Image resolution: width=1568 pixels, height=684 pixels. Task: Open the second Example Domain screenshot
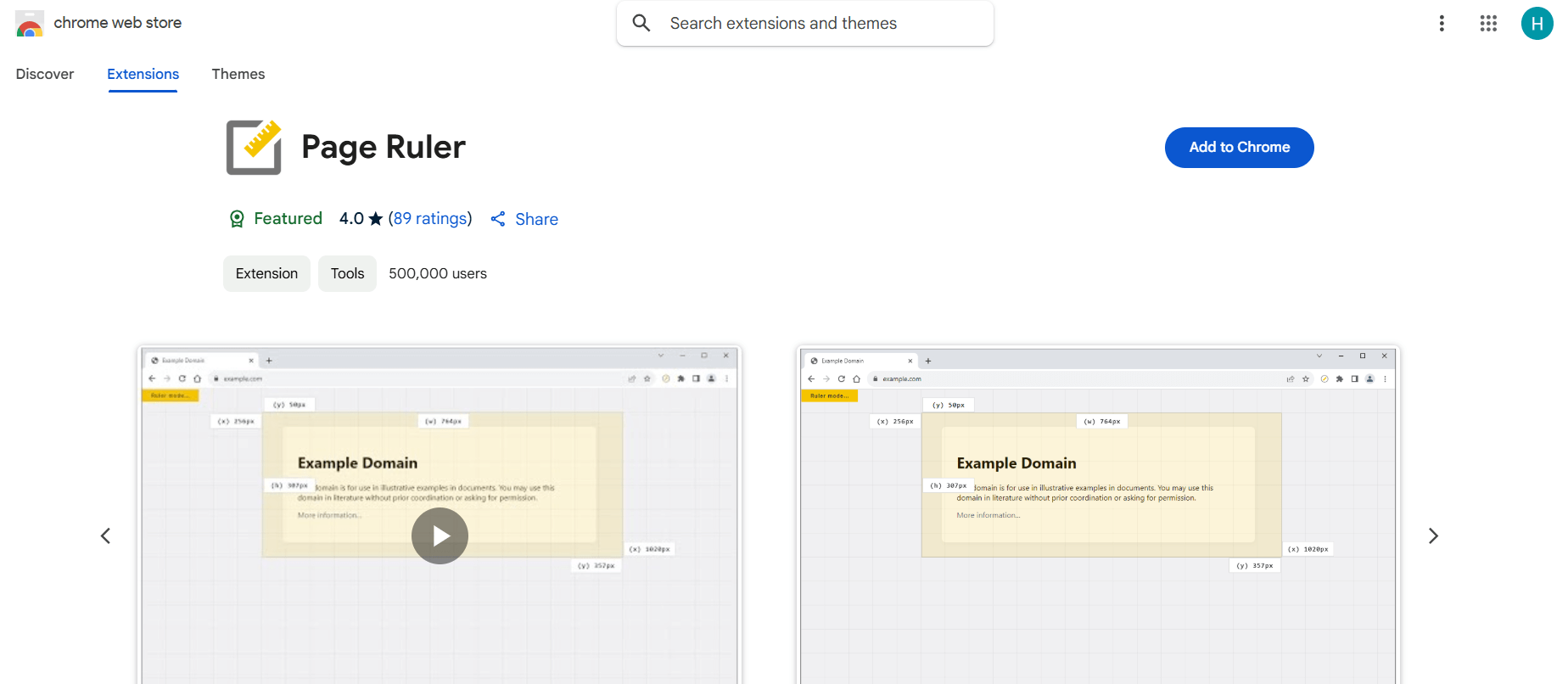tap(1098, 515)
